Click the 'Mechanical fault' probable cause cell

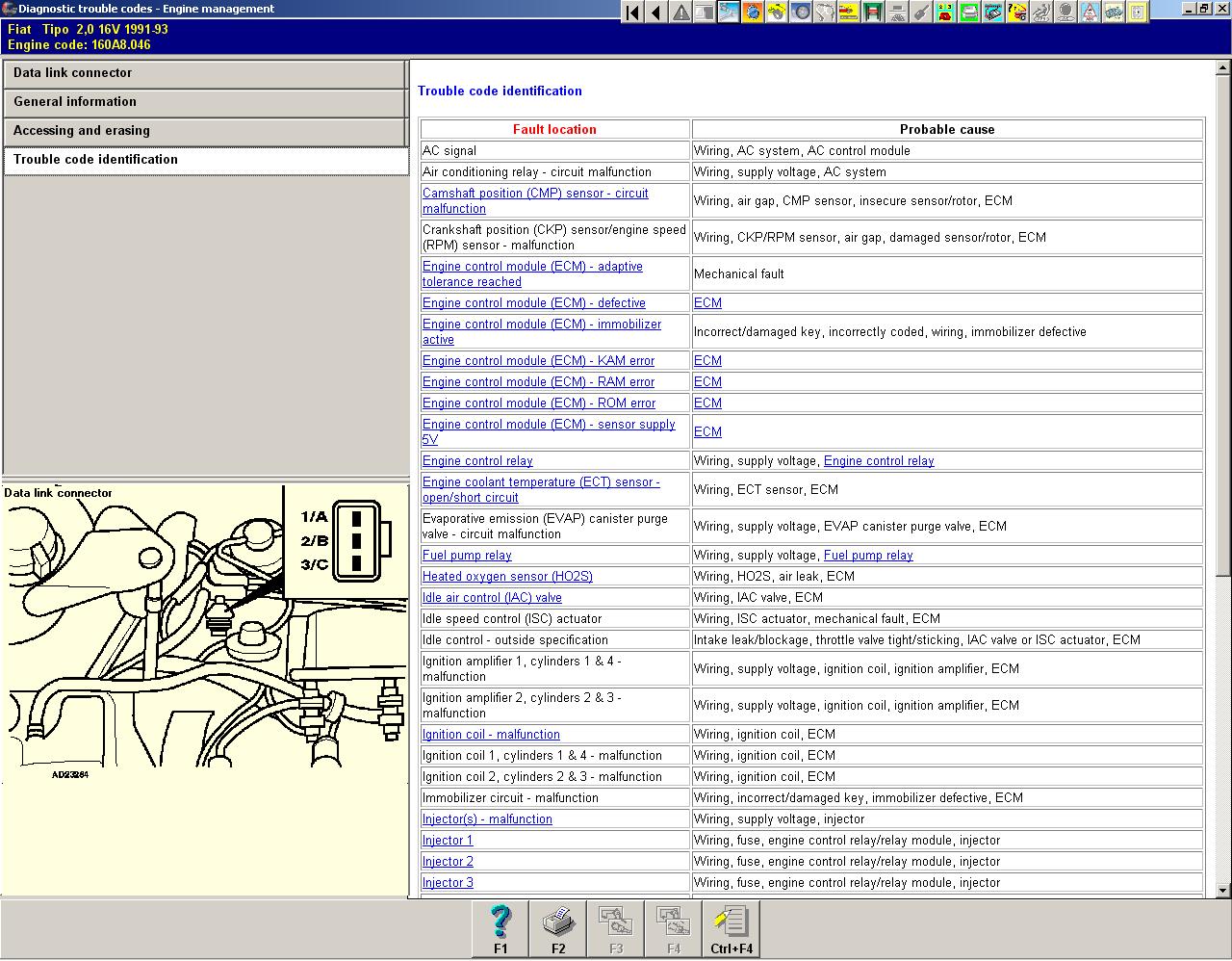coord(947,273)
